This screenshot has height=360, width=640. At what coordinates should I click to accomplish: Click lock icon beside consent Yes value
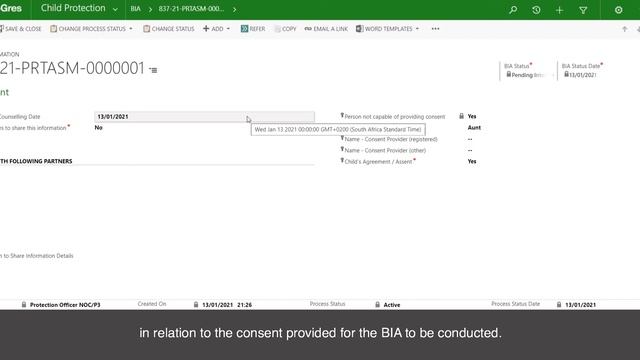(461, 116)
